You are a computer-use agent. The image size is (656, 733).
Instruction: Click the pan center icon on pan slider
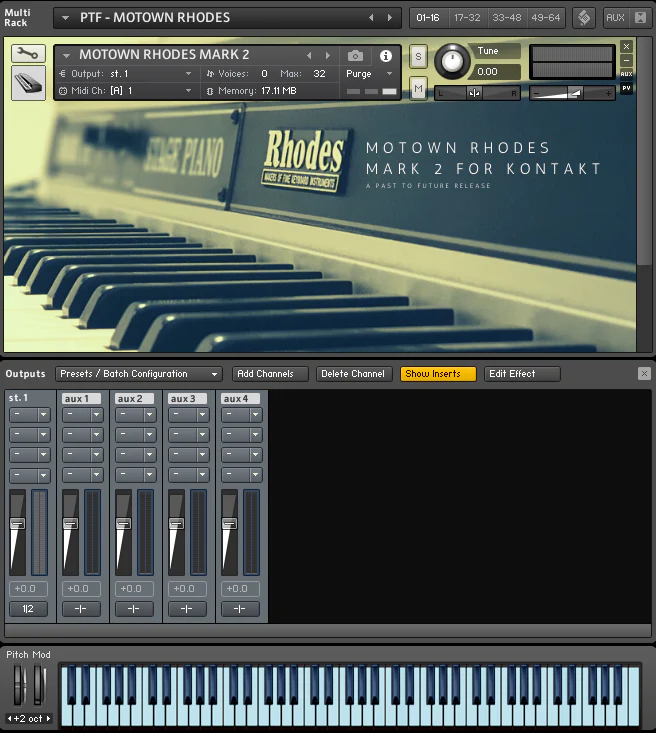(474, 93)
